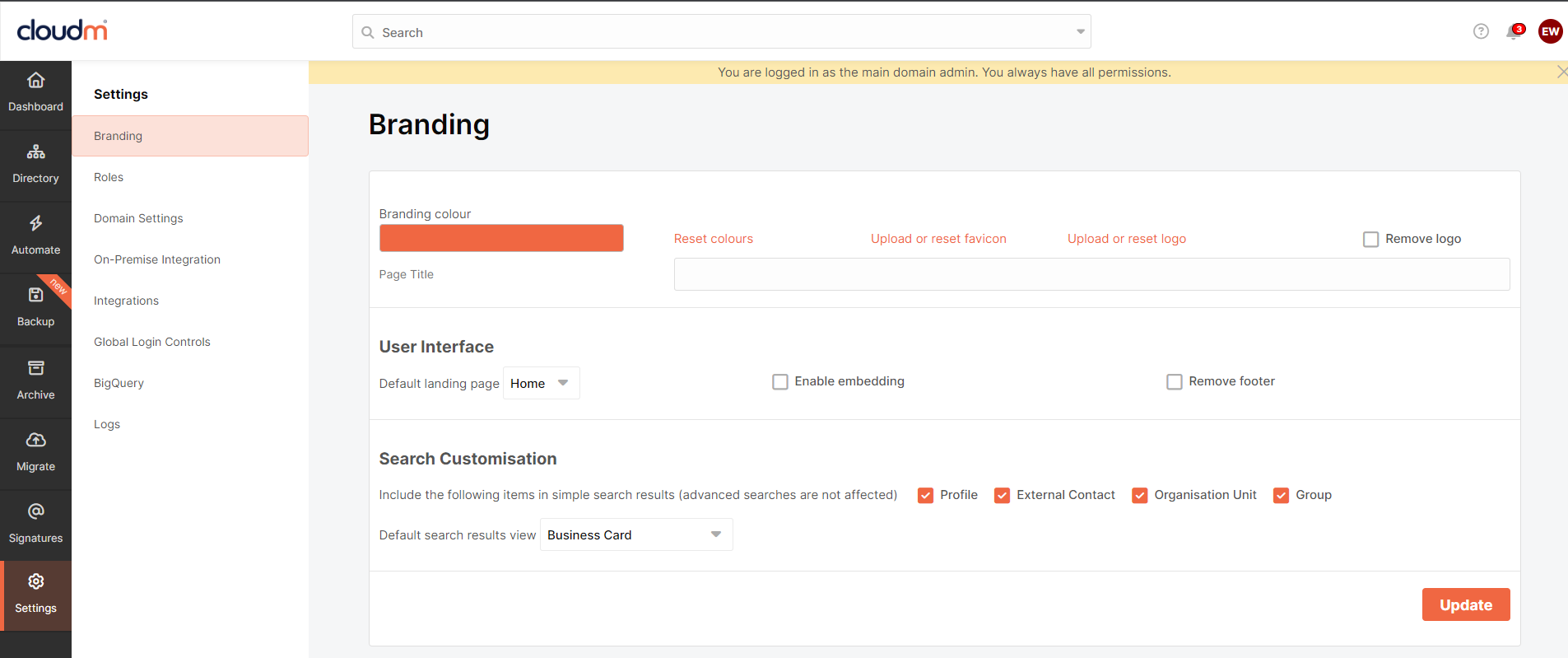Open the orange Branding colour swatch
Screen dimensions: 1568x658
(x=501, y=238)
